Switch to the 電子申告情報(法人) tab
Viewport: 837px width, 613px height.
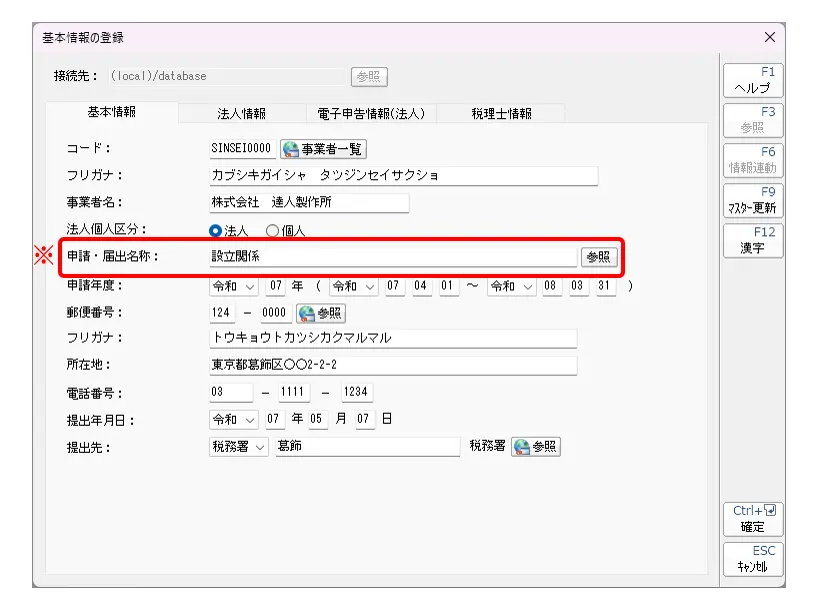[371, 114]
